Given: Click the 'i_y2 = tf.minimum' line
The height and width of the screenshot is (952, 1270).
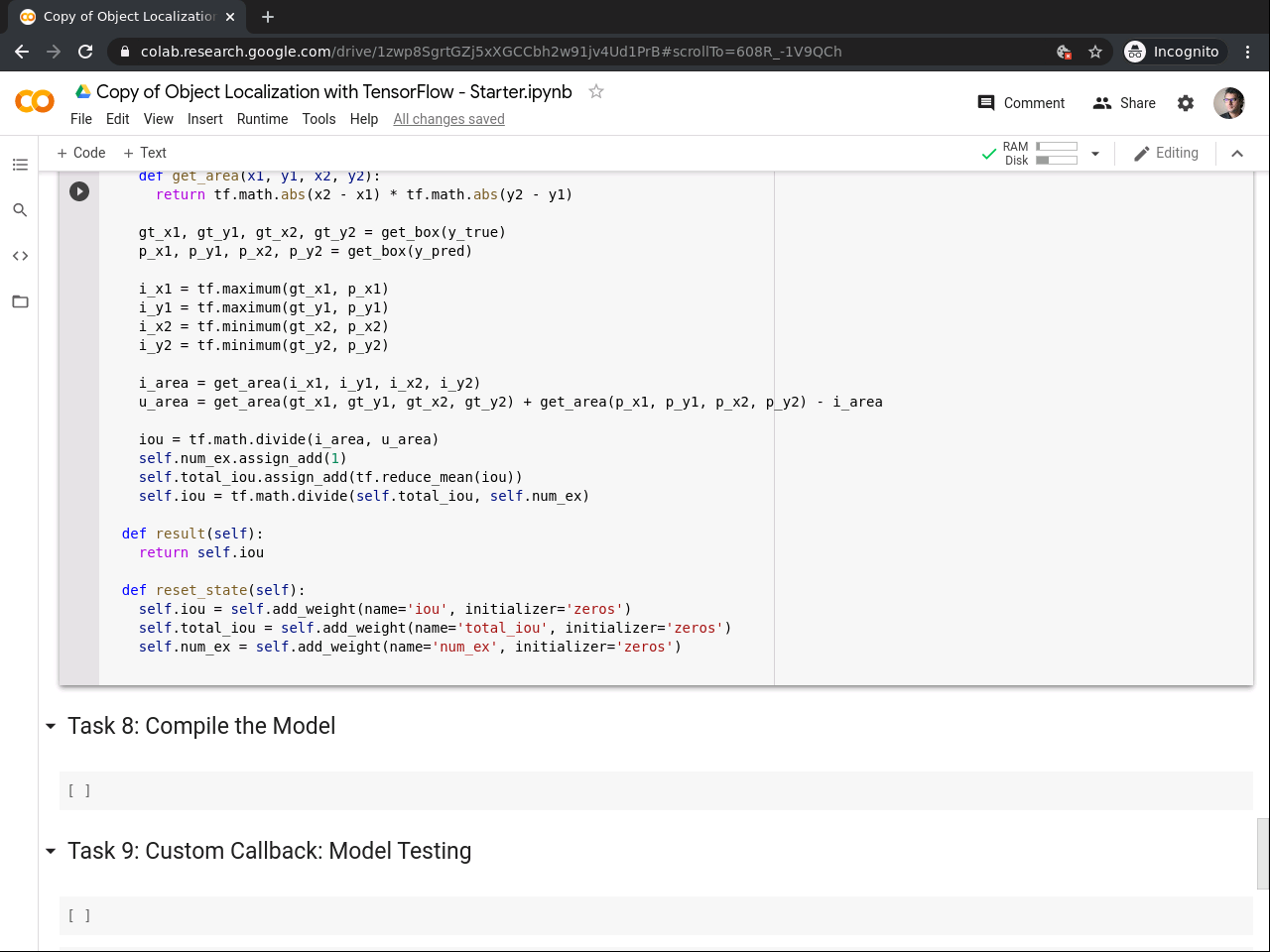Looking at the screenshot, I should (x=264, y=345).
